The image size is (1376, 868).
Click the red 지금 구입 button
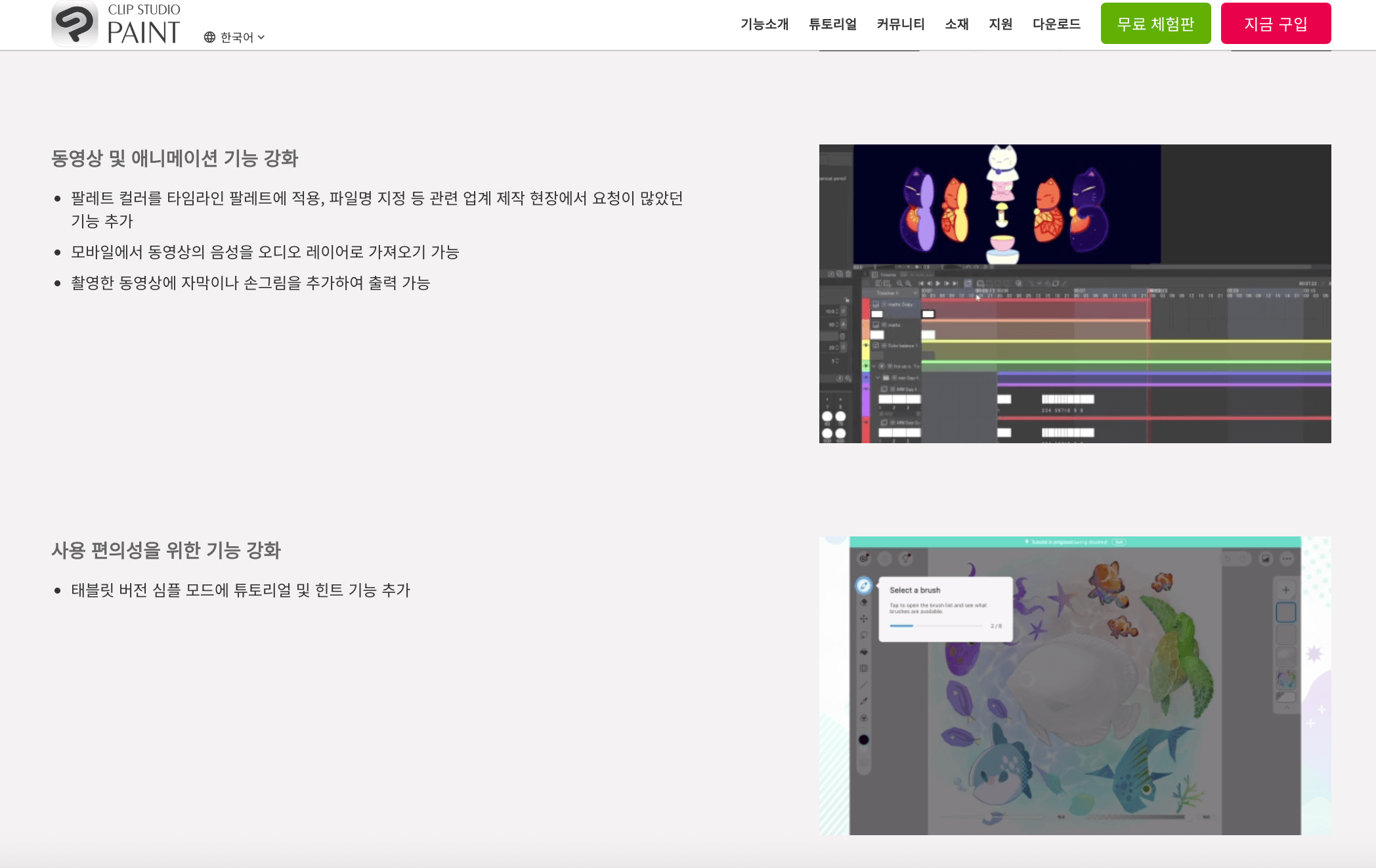pyautogui.click(x=1276, y=24)
